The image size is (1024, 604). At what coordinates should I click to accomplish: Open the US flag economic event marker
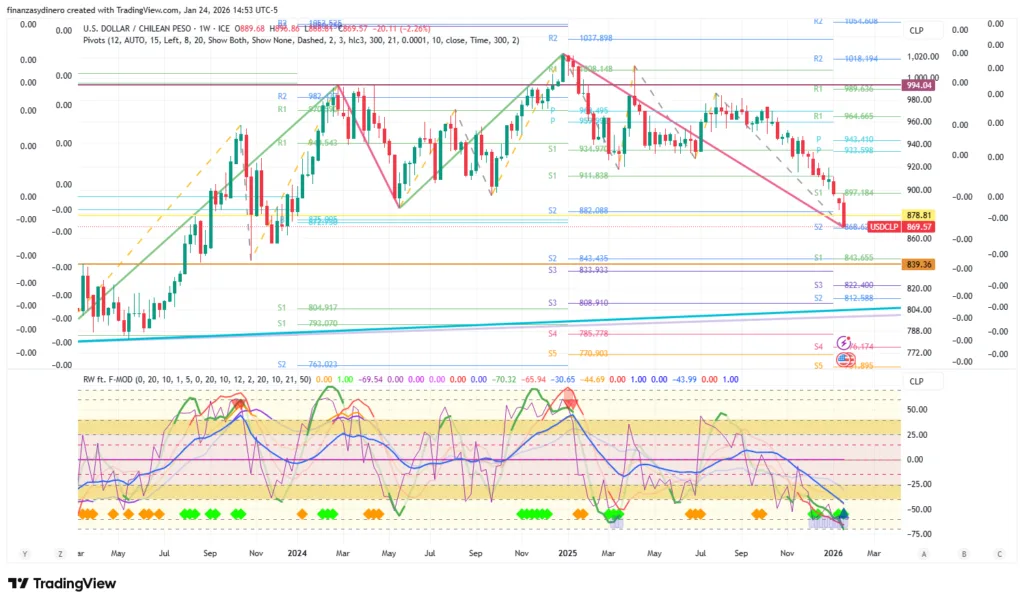pos(845,359)
